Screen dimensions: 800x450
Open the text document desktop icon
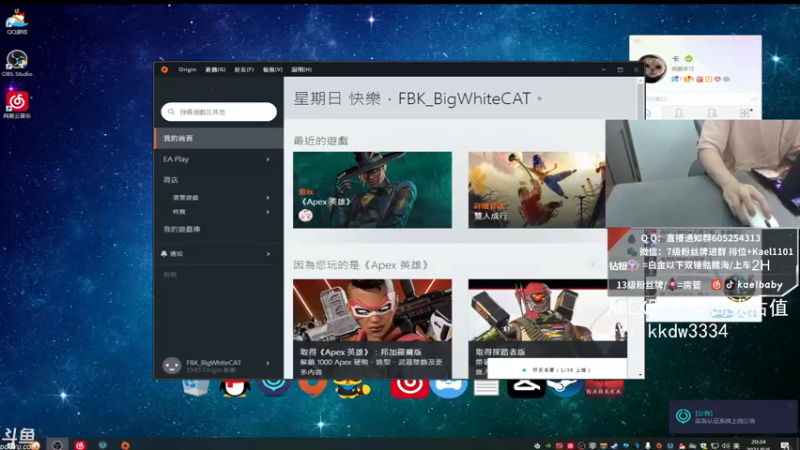tap(486, 388)
